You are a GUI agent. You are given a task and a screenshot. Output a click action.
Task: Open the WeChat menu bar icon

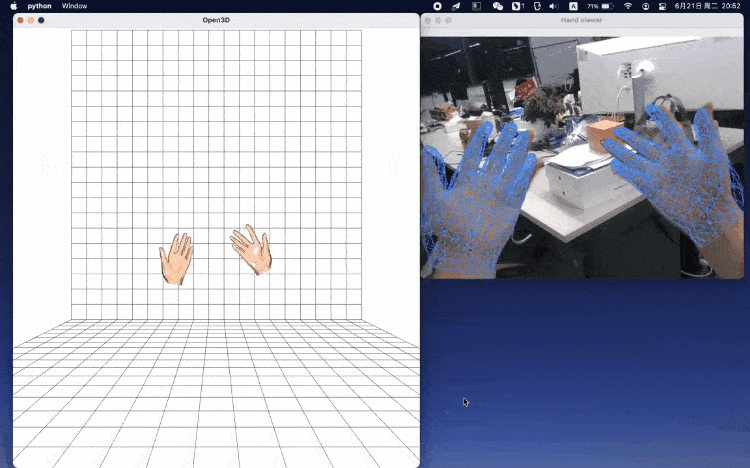tap(497, 6)
